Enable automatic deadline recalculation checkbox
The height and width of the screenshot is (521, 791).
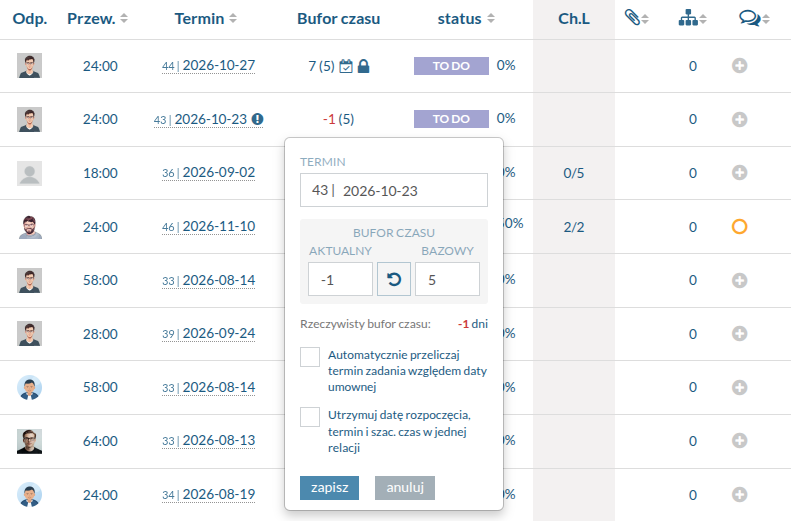310,357
